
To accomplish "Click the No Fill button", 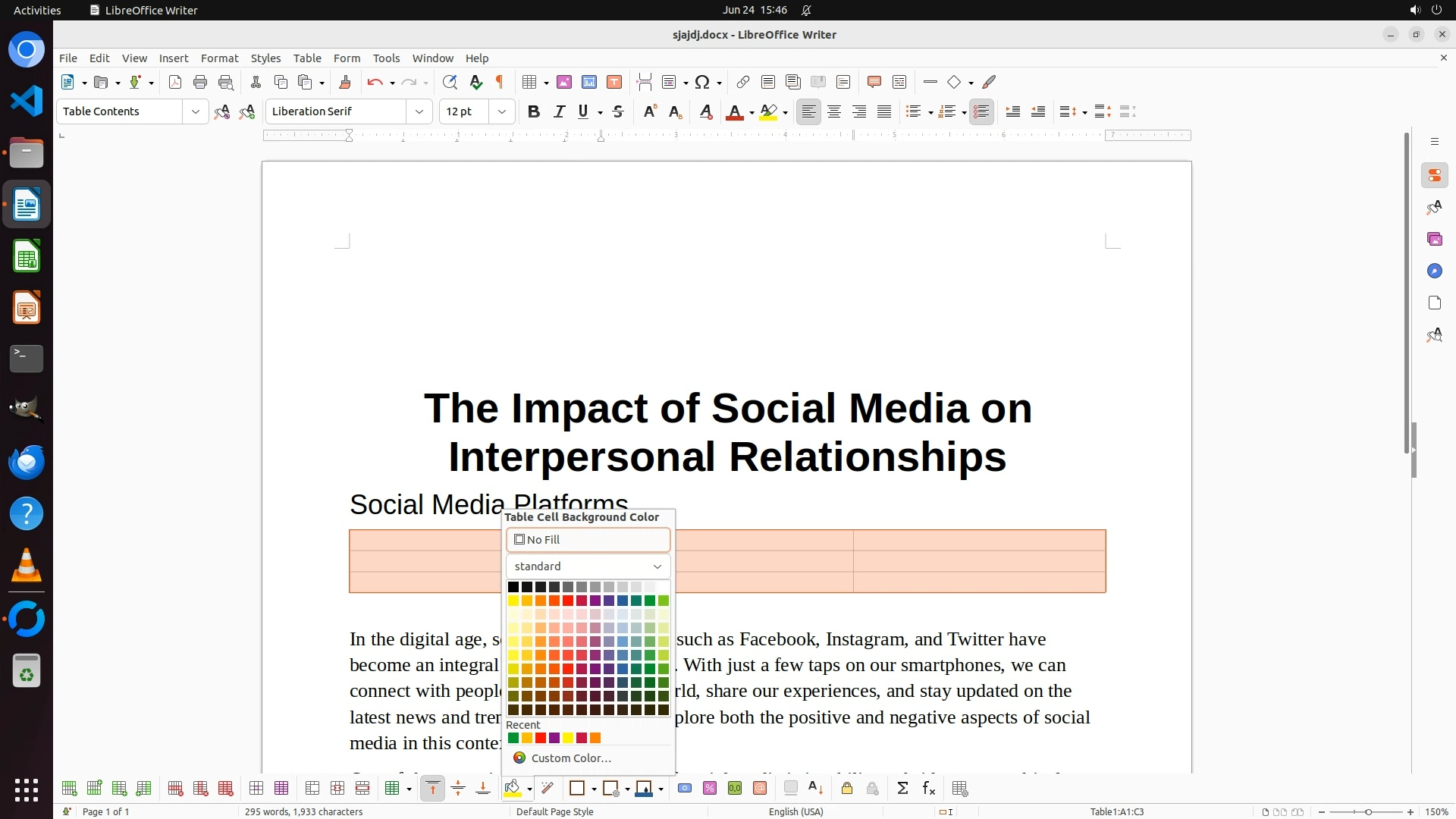I will [x=588, y=540].
